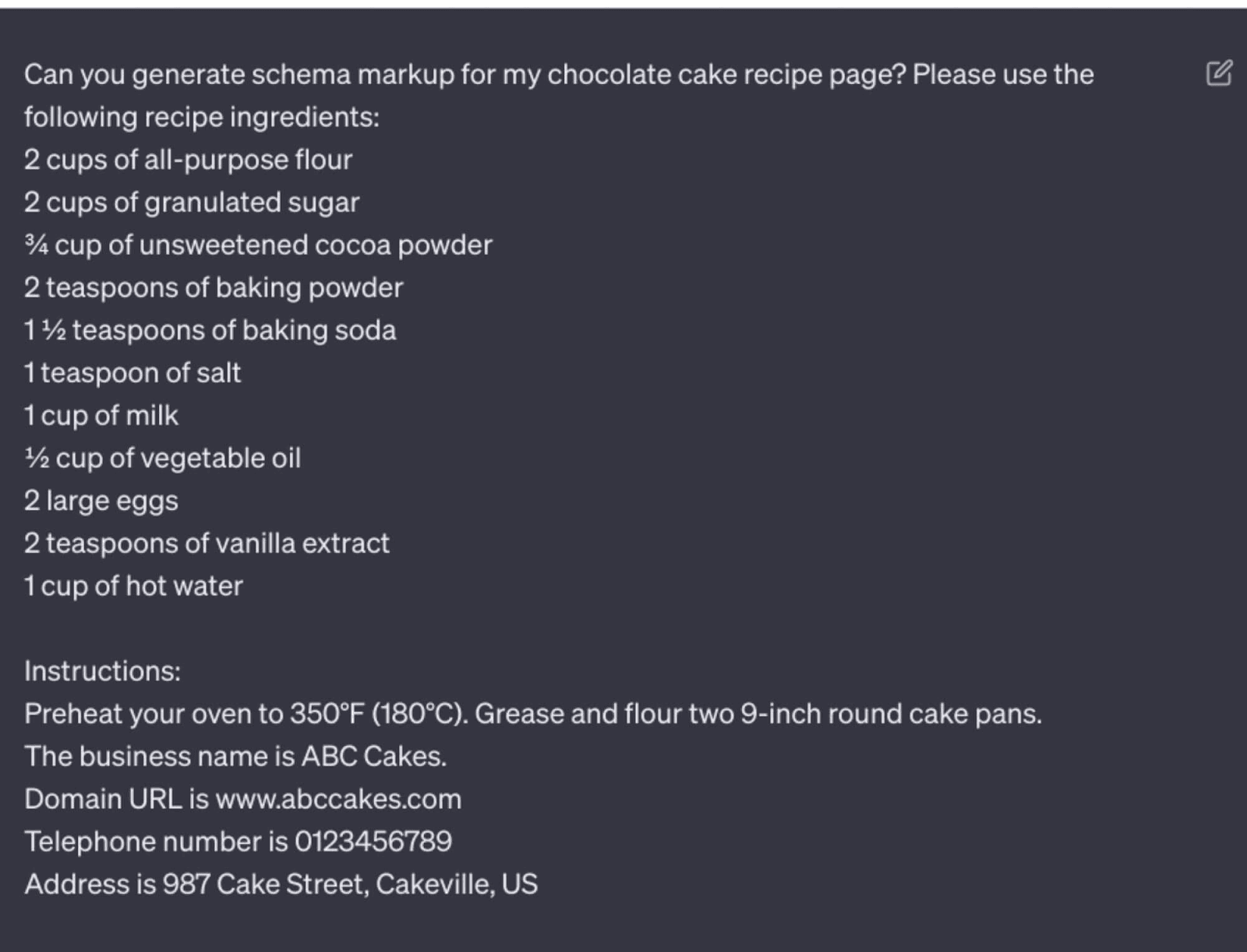The height and width of the screenshot is (952, 1247).
Task: Click the unsweetened cocoa powder line
Action: click(x=258, y=245)
